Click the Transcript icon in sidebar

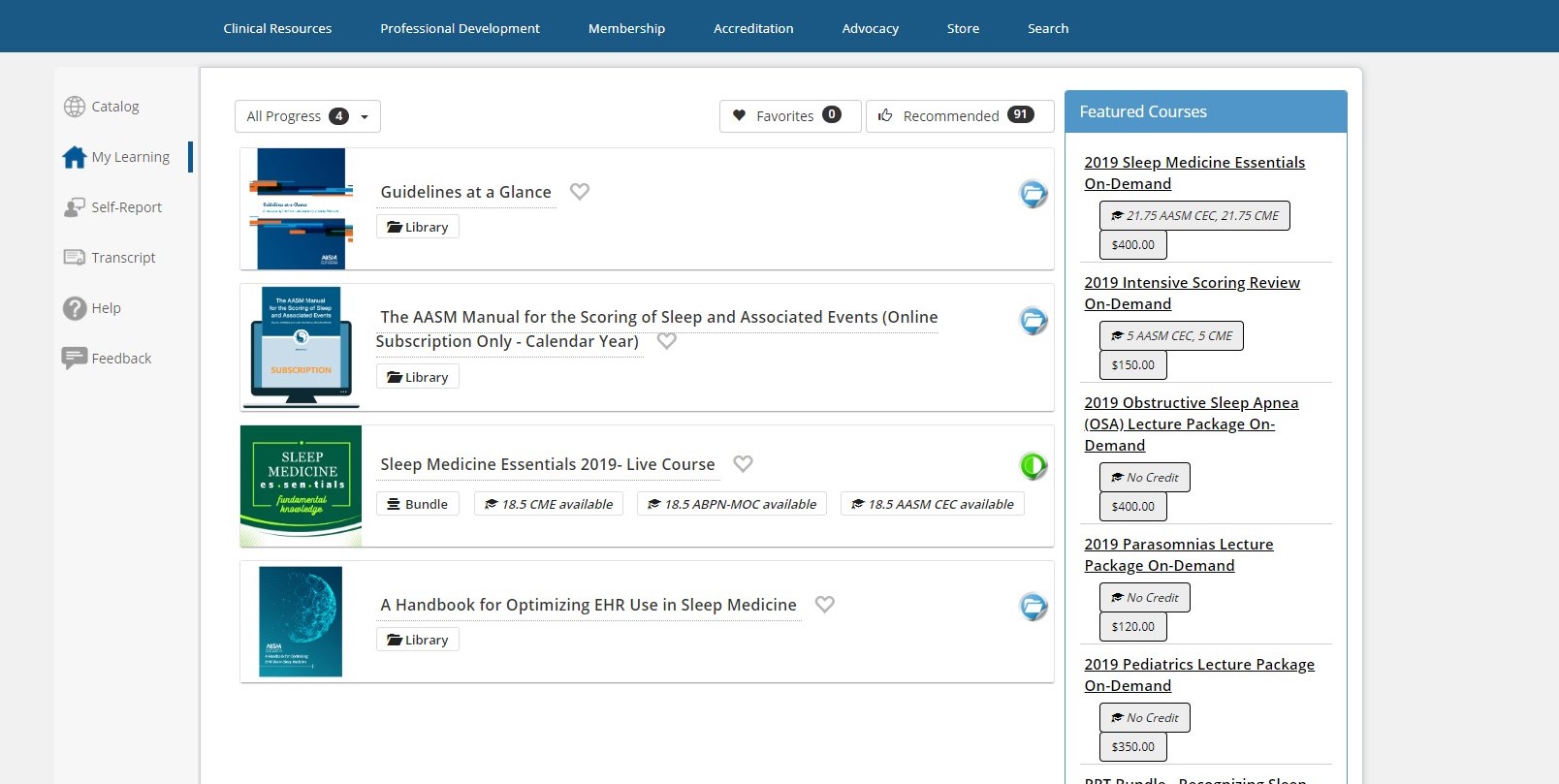75,258
